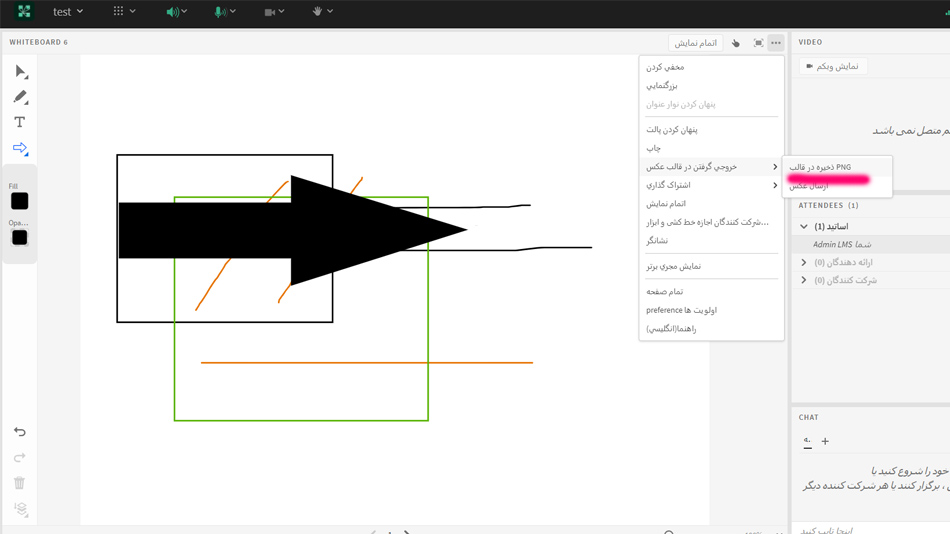The width and height of the screenshot is (950, 534).
Task: Toggle the microphone icon
Action: 220,12
